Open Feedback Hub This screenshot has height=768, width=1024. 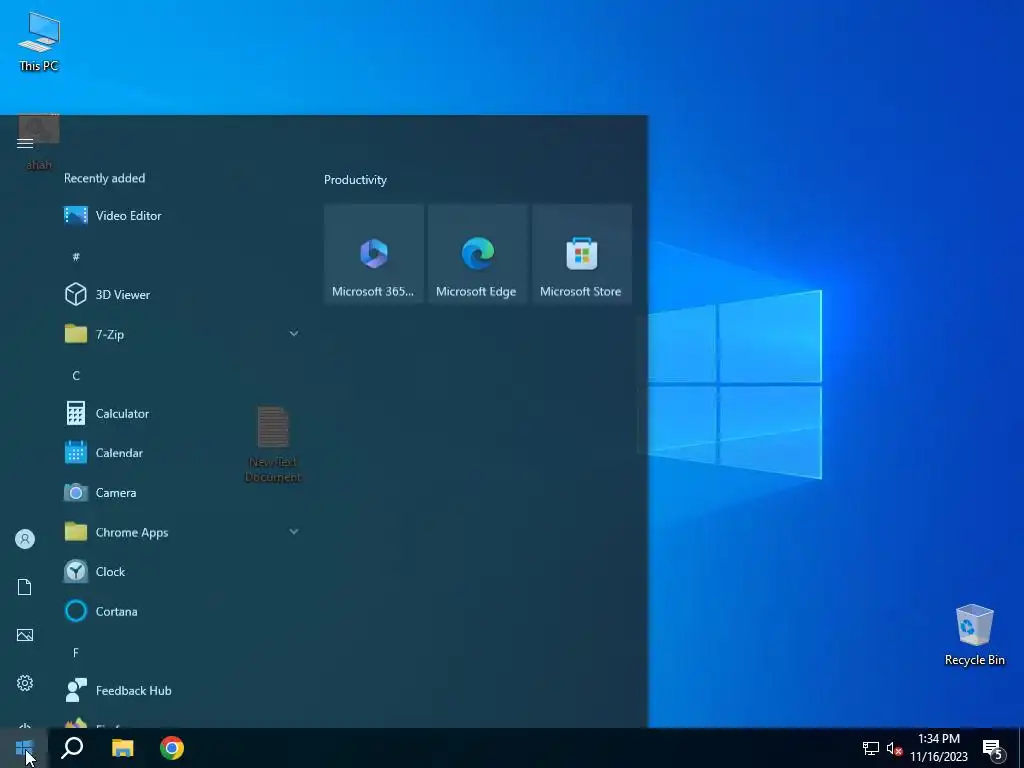coord(180,690)
